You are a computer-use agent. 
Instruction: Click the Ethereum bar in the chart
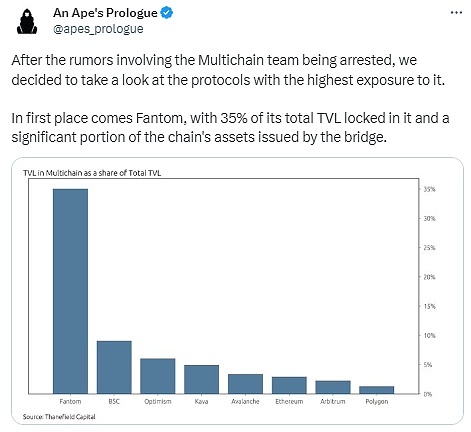(289, 385)
